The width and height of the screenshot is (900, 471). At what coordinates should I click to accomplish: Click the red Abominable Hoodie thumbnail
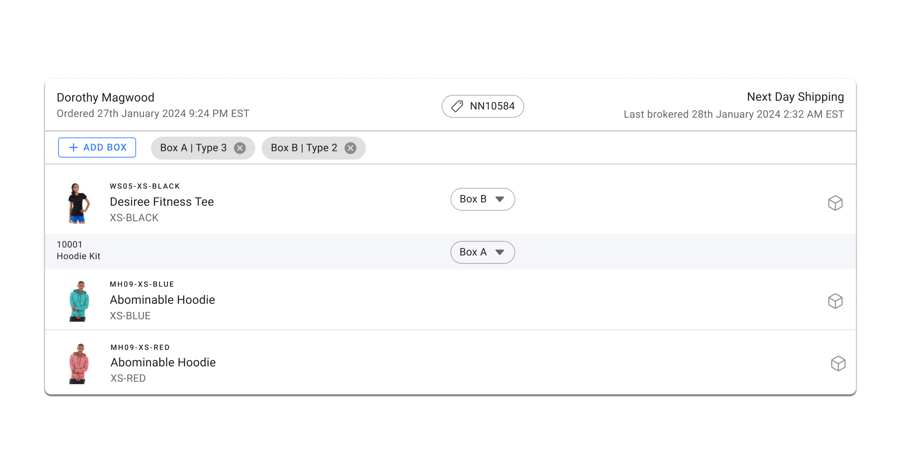tap(78, 364)
